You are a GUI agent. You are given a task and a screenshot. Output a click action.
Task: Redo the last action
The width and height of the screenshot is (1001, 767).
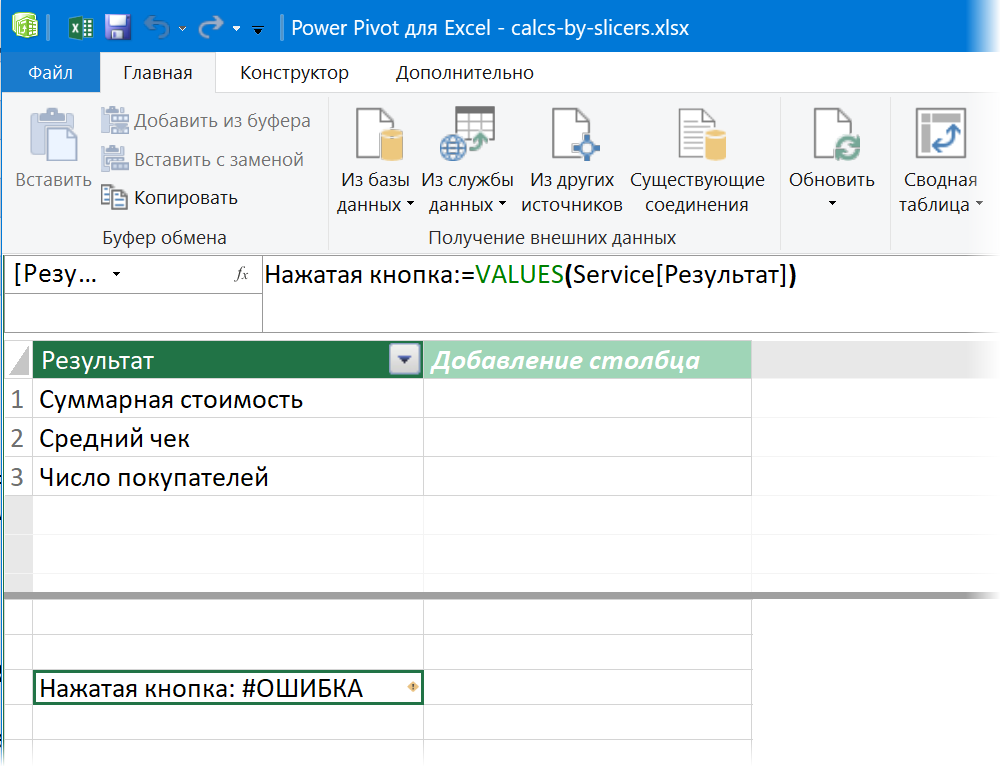point(211,27)
